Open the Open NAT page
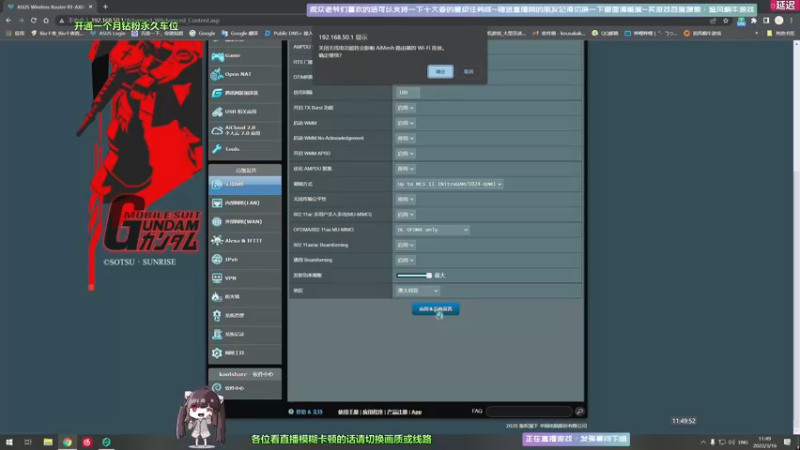Screen dimensions: 800x450 (245, 74)
